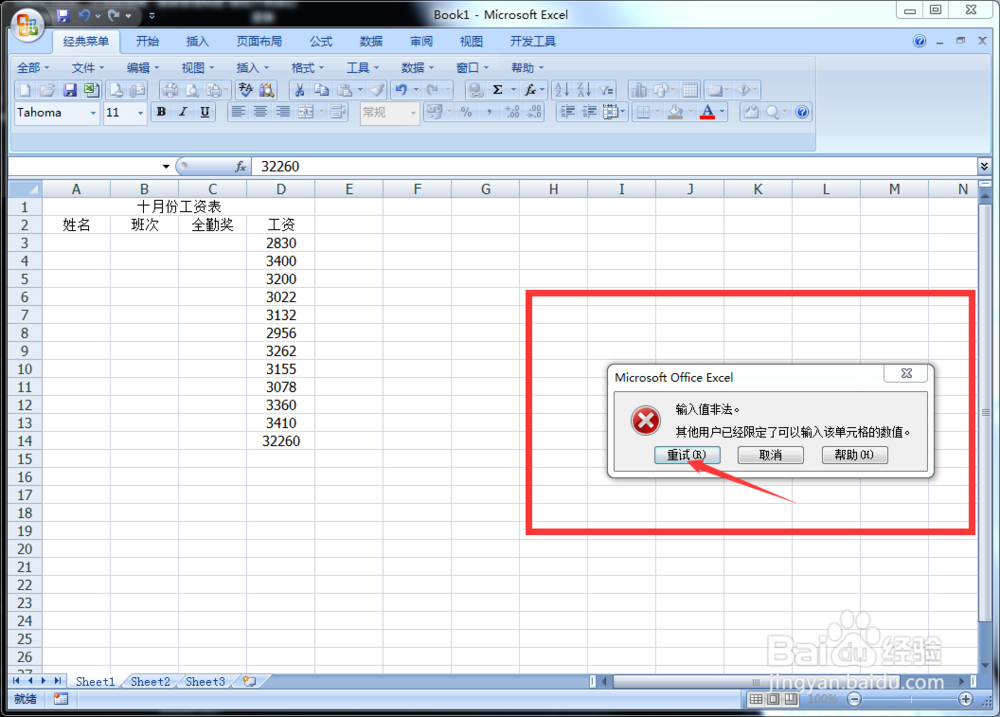1000x717 pixels.
Task: Switch to the 页面布局 ribbon tab
Action: pos(259,41)
